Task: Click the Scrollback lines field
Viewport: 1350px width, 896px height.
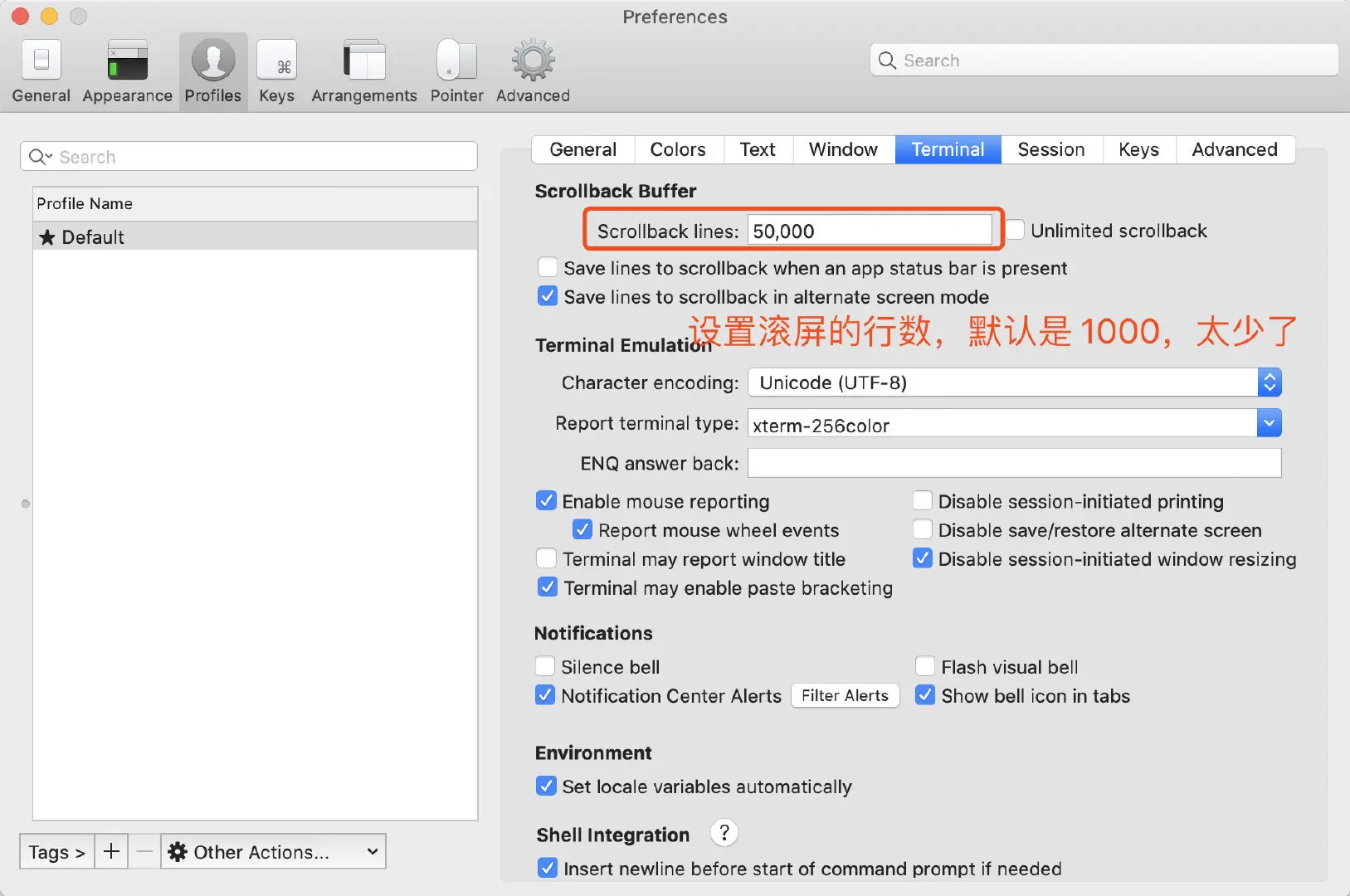Action: coord(870,230)
